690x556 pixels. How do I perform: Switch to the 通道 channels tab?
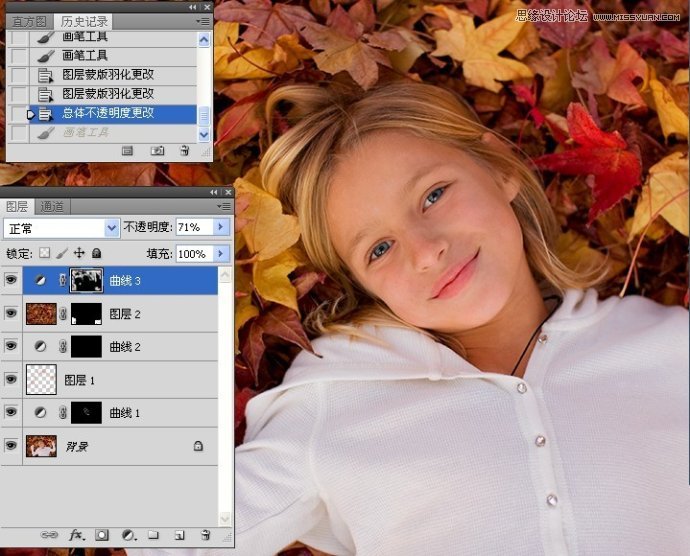(52, 207)
